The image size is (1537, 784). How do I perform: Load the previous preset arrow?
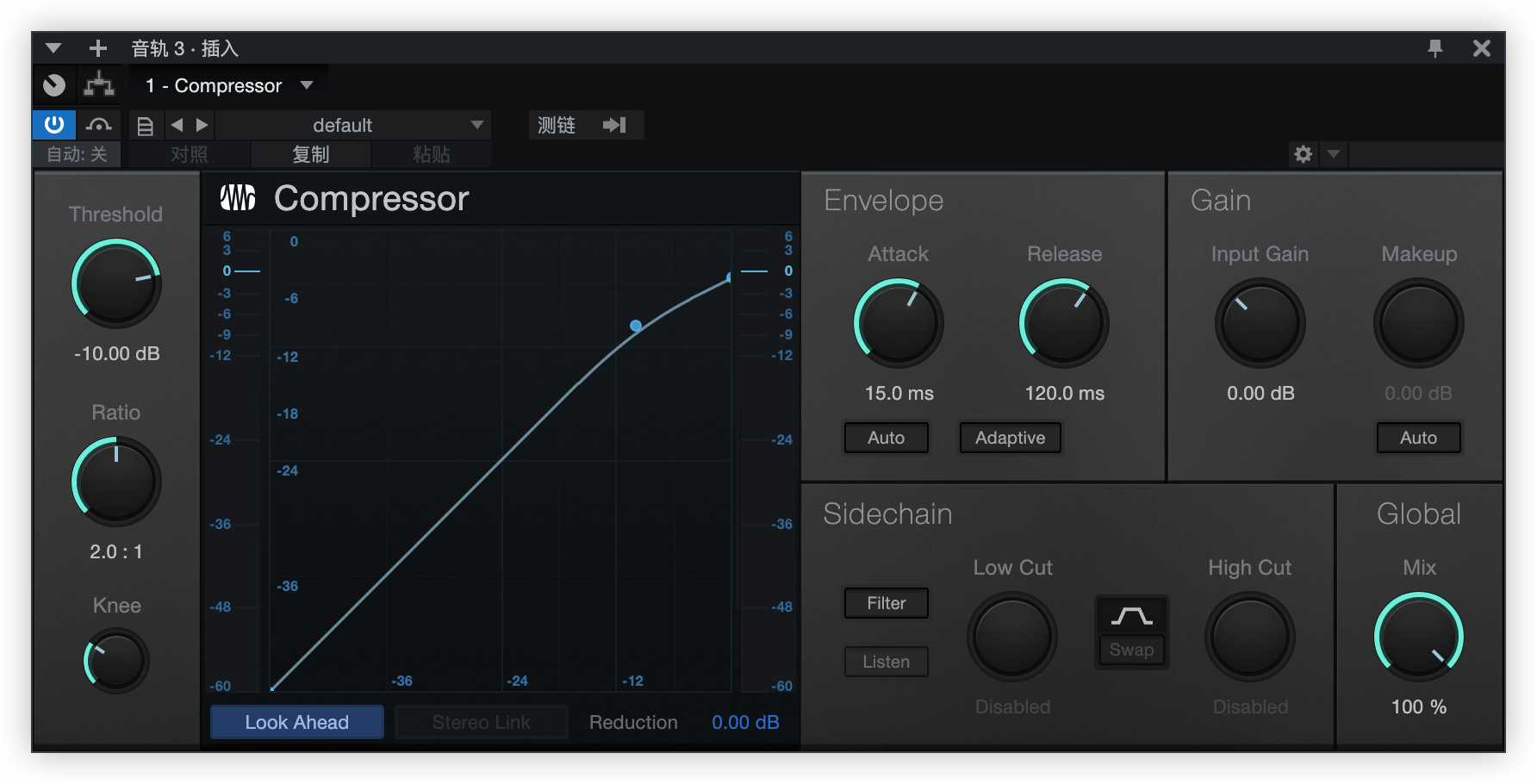tap(177, 125)
